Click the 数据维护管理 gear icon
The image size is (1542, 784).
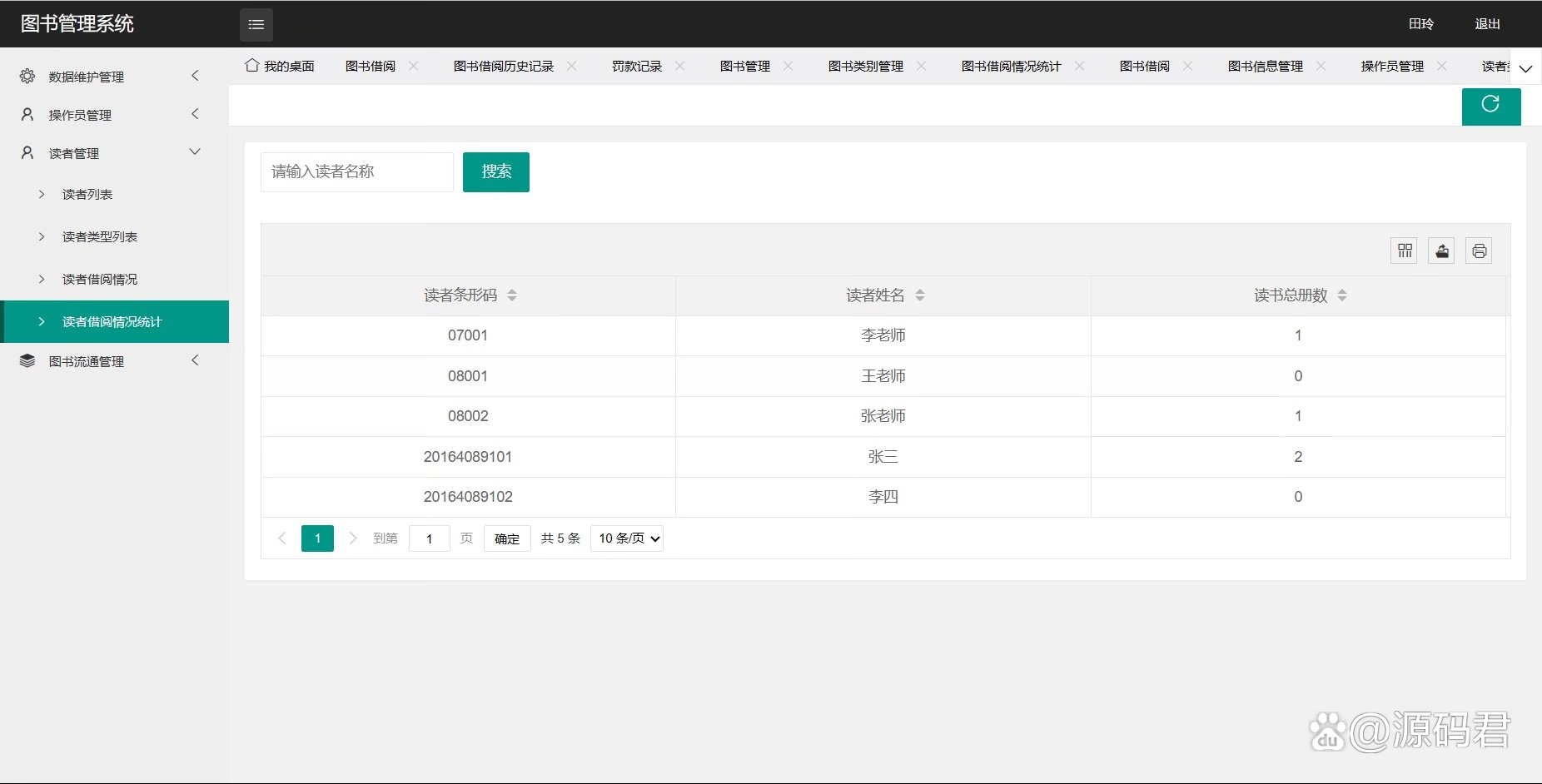tap(27, 76)
